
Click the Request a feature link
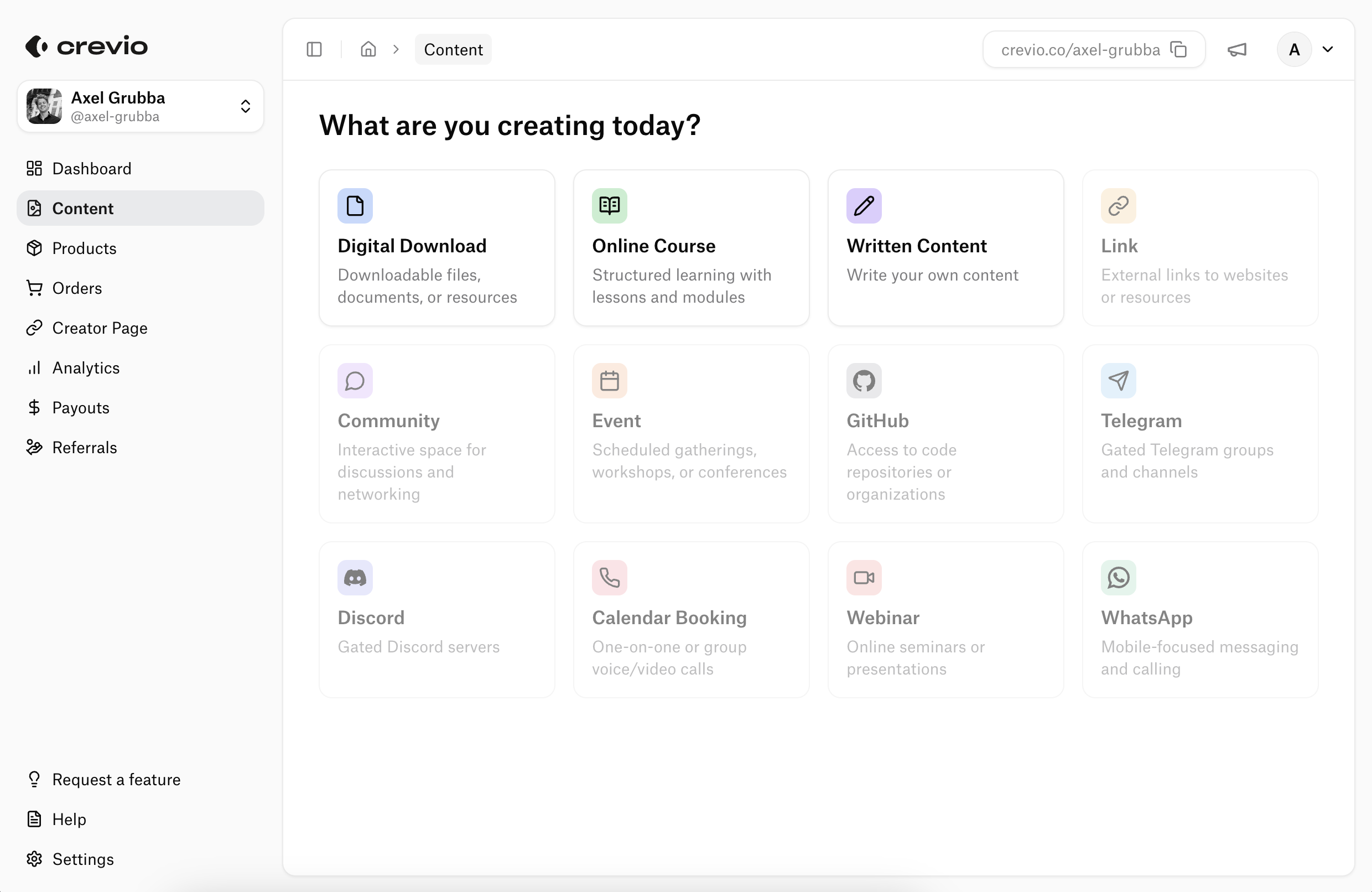pos(116,779)
